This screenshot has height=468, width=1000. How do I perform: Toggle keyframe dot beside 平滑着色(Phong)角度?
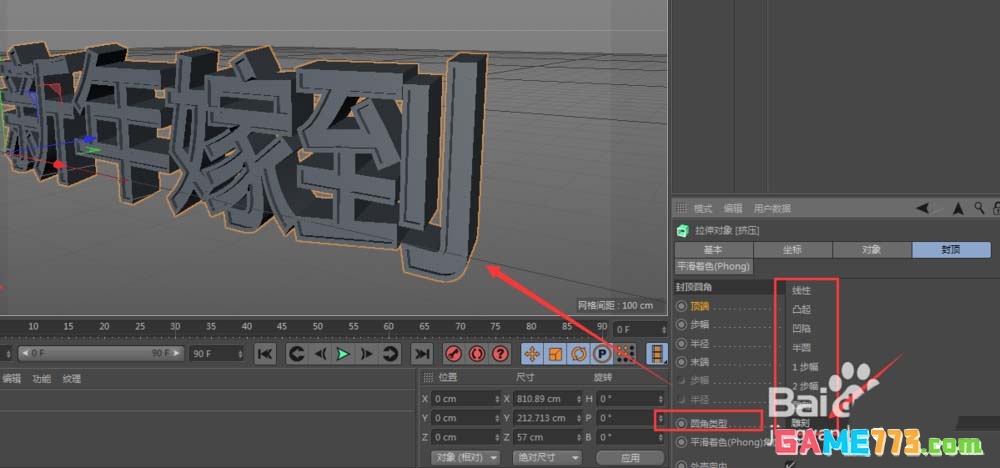point(682,442)
